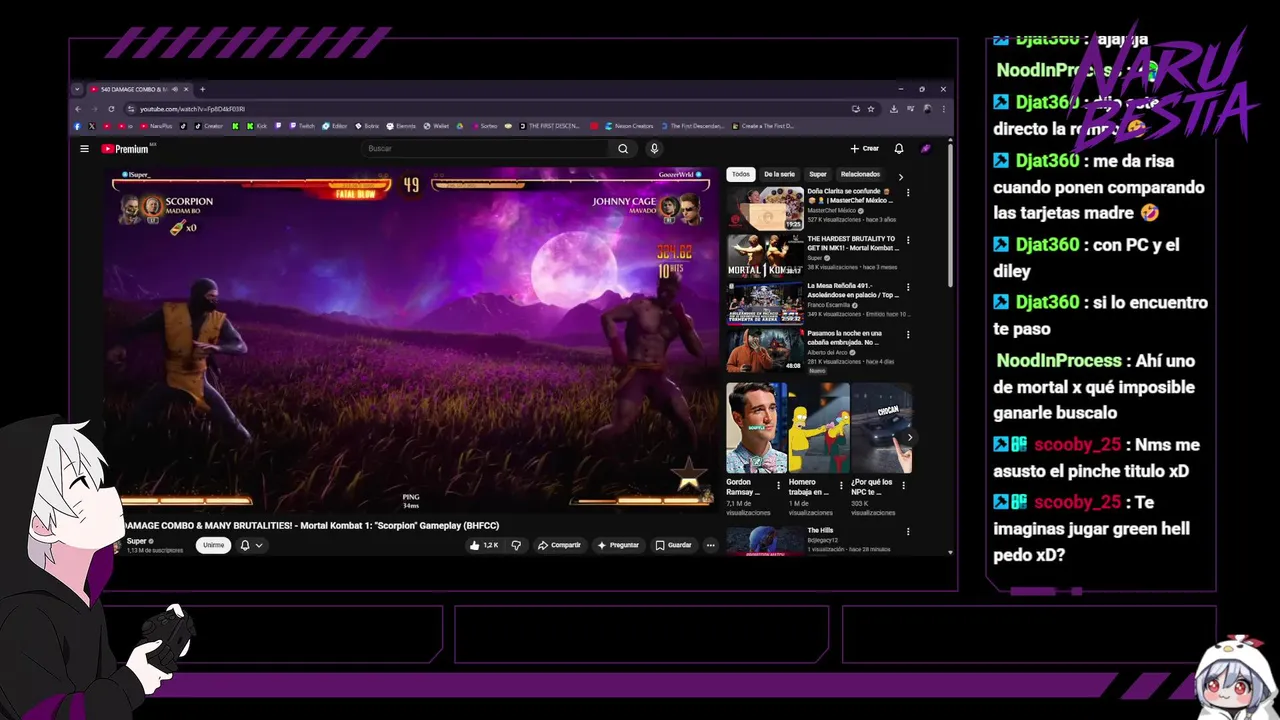Open more actions menu under the video
The height and width of the screenshot is (720, 1280).
tap(710, 545)
